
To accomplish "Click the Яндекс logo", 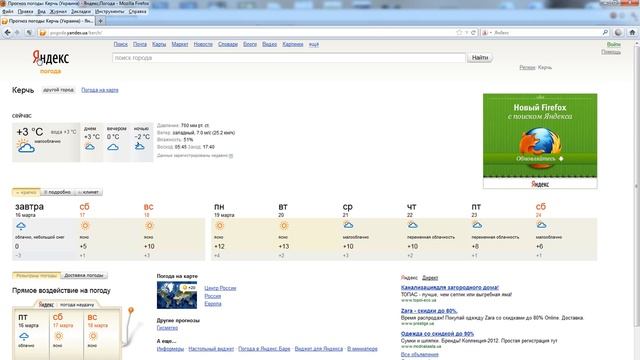I will coord(51,58).
